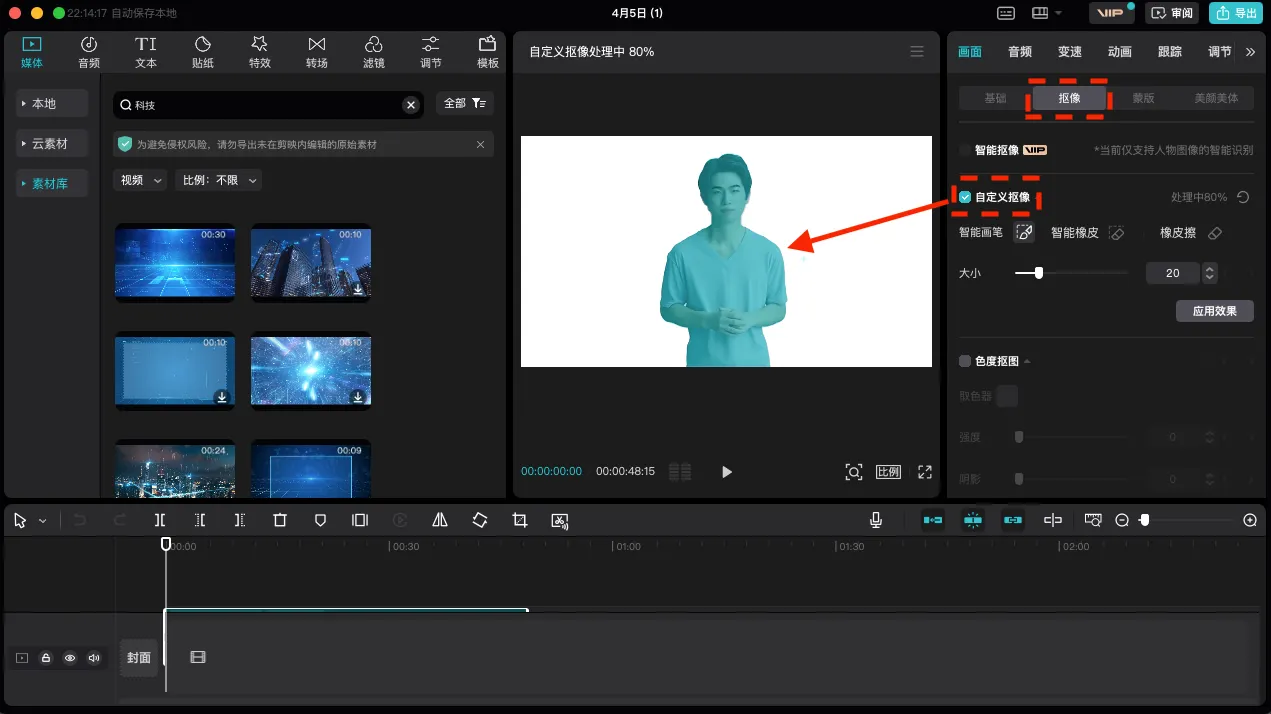Open the preview panel hamburger menu

[917, 51]
